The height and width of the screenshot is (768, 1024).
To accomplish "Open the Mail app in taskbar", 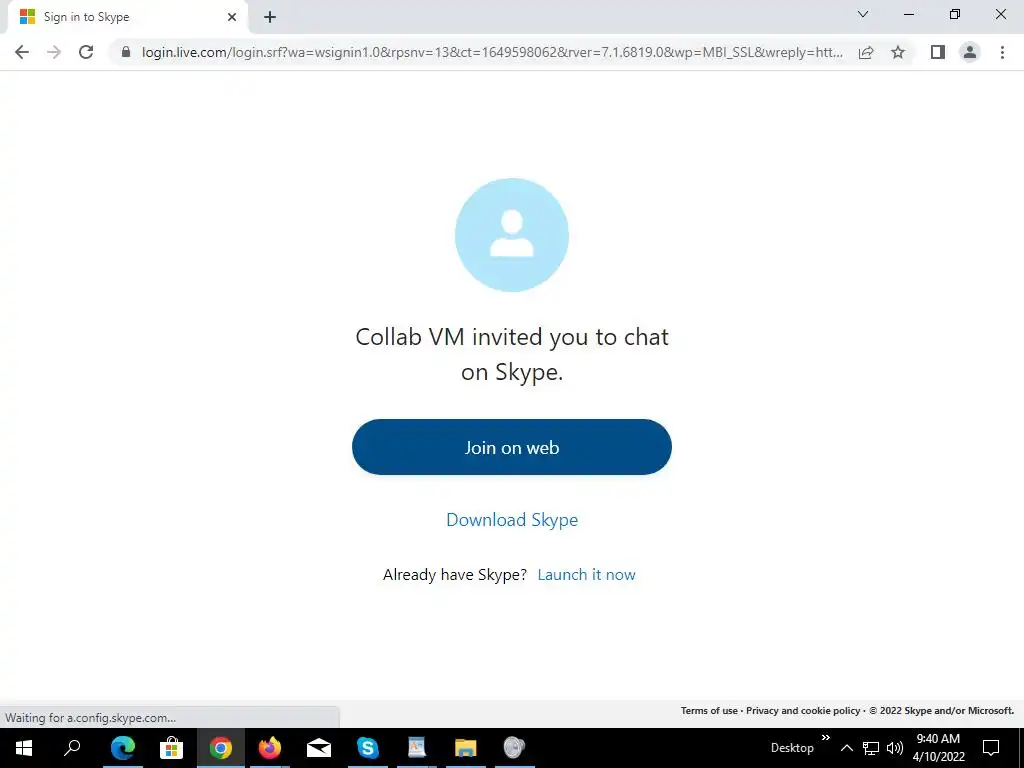I will point(319,748).
